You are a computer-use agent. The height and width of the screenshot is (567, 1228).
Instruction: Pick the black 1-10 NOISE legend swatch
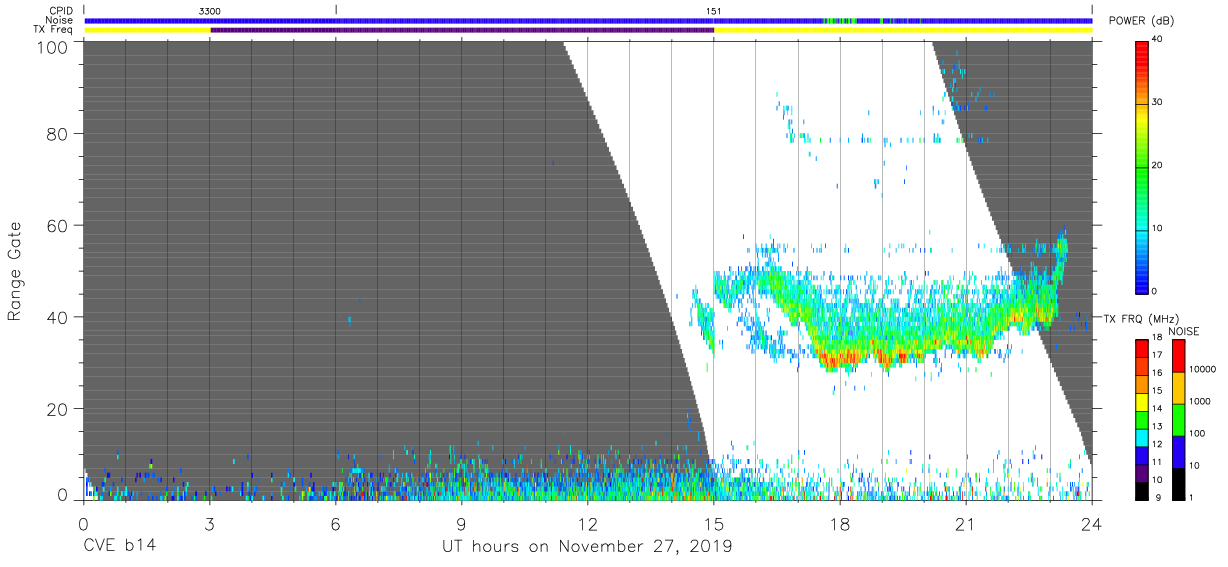point(1178,483)
